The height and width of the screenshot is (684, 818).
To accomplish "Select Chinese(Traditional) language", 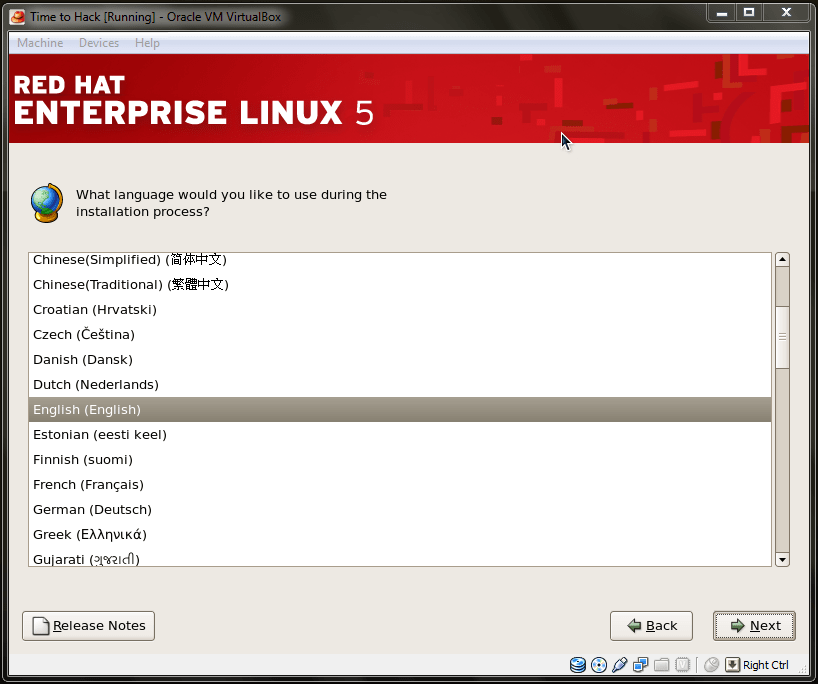I will [x=400, y=284].
